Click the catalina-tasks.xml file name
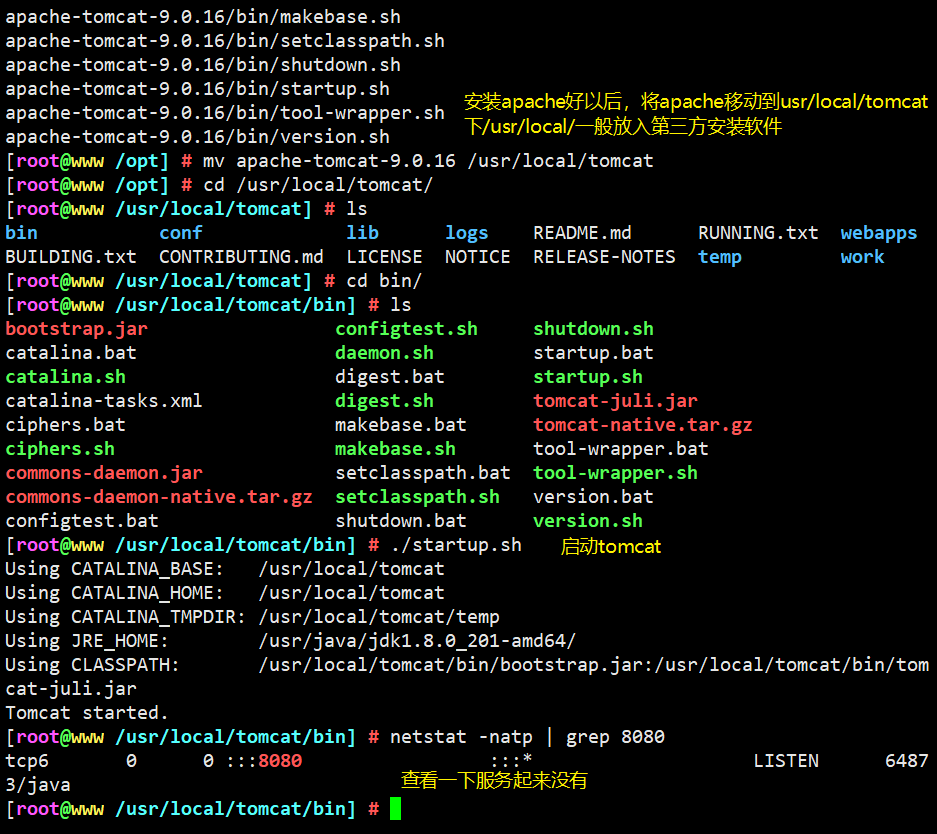 click(103, 401)
